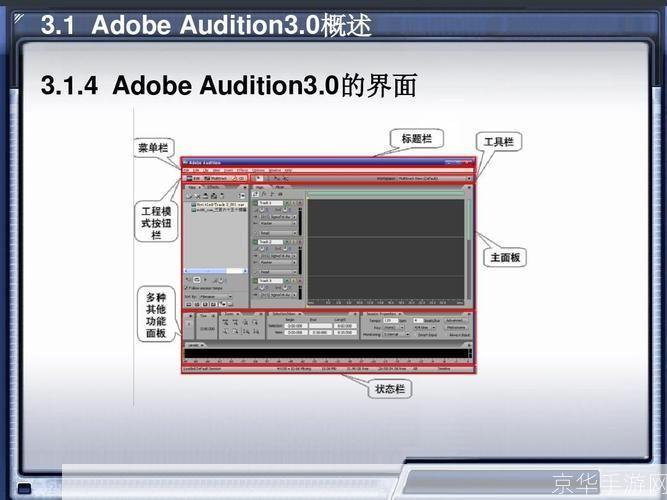667x500 pixels.
Task: Open the File menu
Action: [187, 170]
